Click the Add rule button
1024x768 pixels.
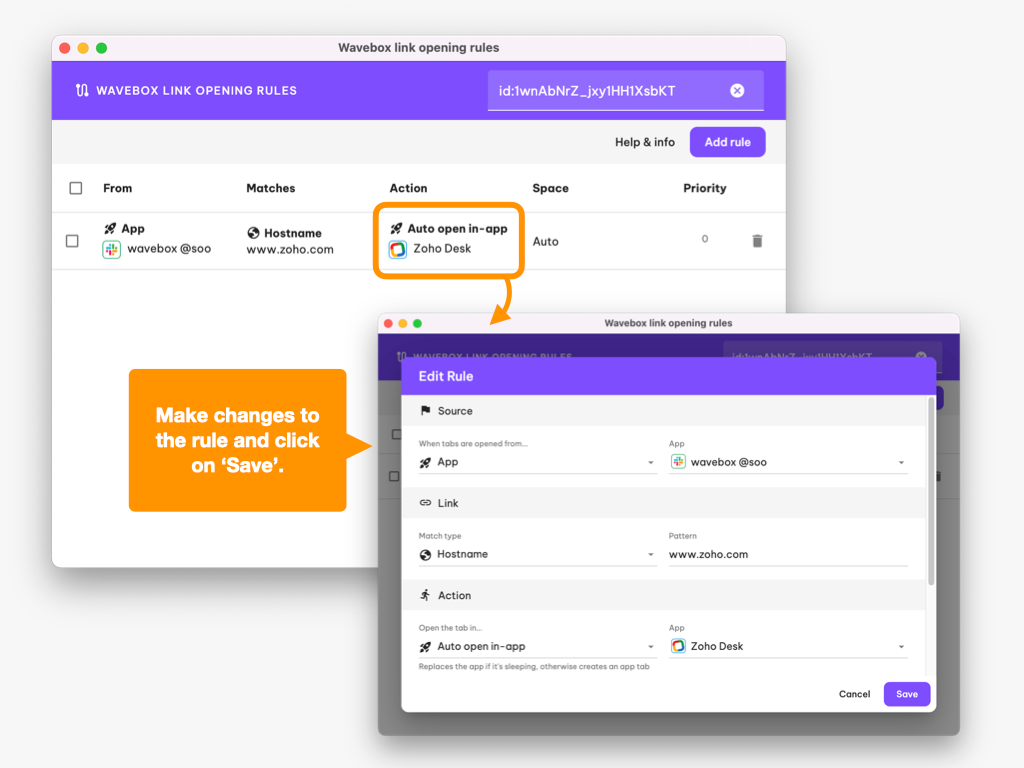point(728,142)
